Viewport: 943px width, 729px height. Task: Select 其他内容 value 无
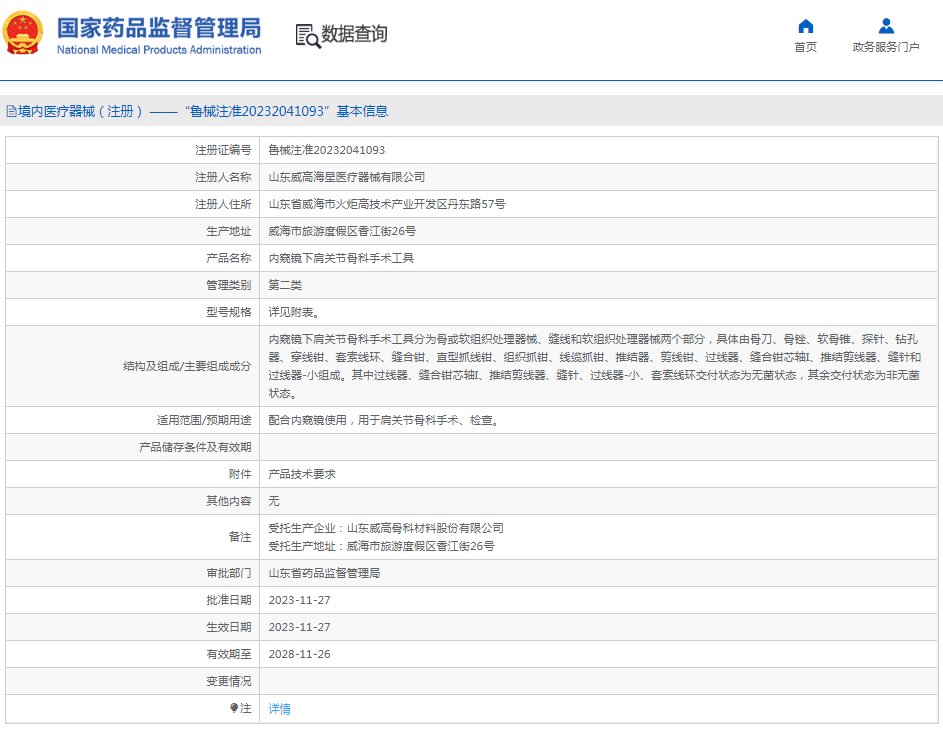[x=274, y=501]
